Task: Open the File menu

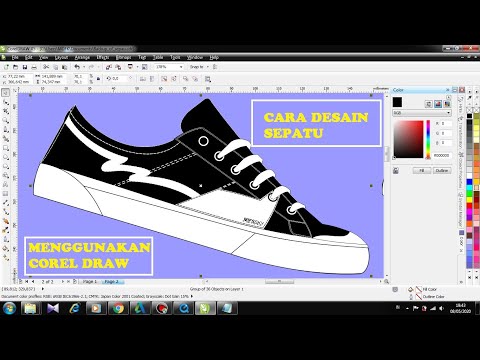Action: pos(15,57)
